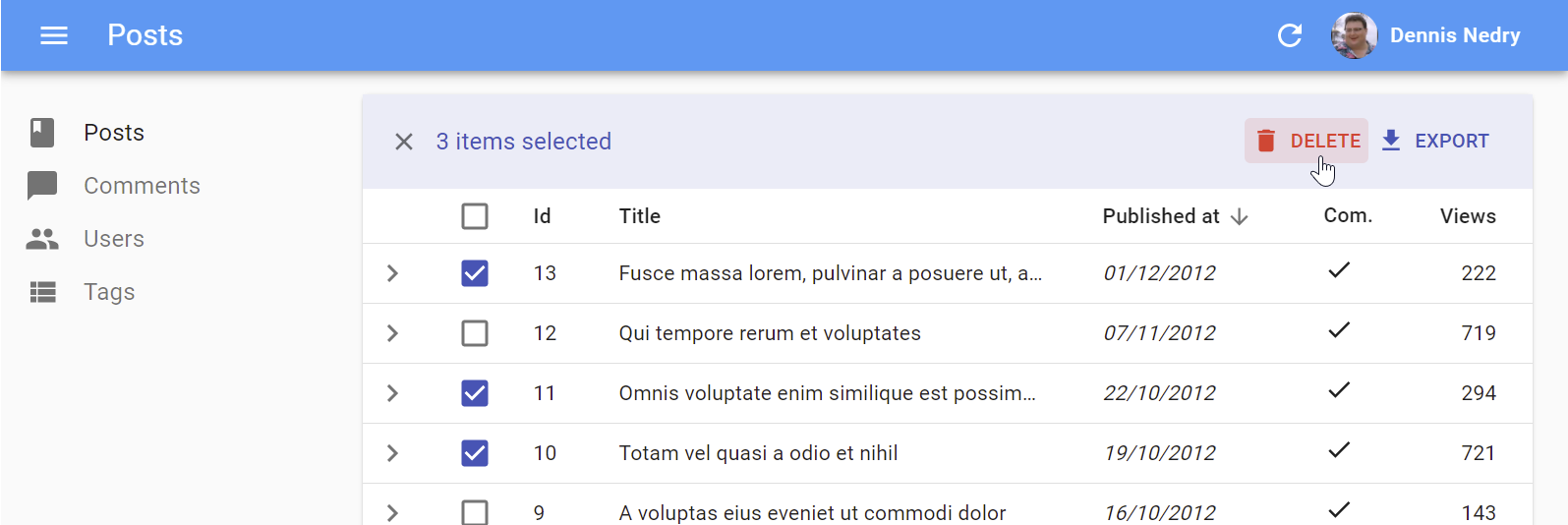Expand the row for post 12

pyautogui.click(x=392, y=333)
